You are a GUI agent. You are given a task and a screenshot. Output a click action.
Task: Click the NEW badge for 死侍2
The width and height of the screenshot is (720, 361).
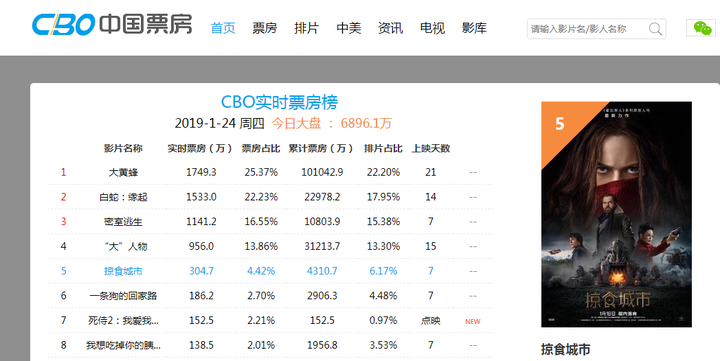pyautogui.click(x=472, y=322)
